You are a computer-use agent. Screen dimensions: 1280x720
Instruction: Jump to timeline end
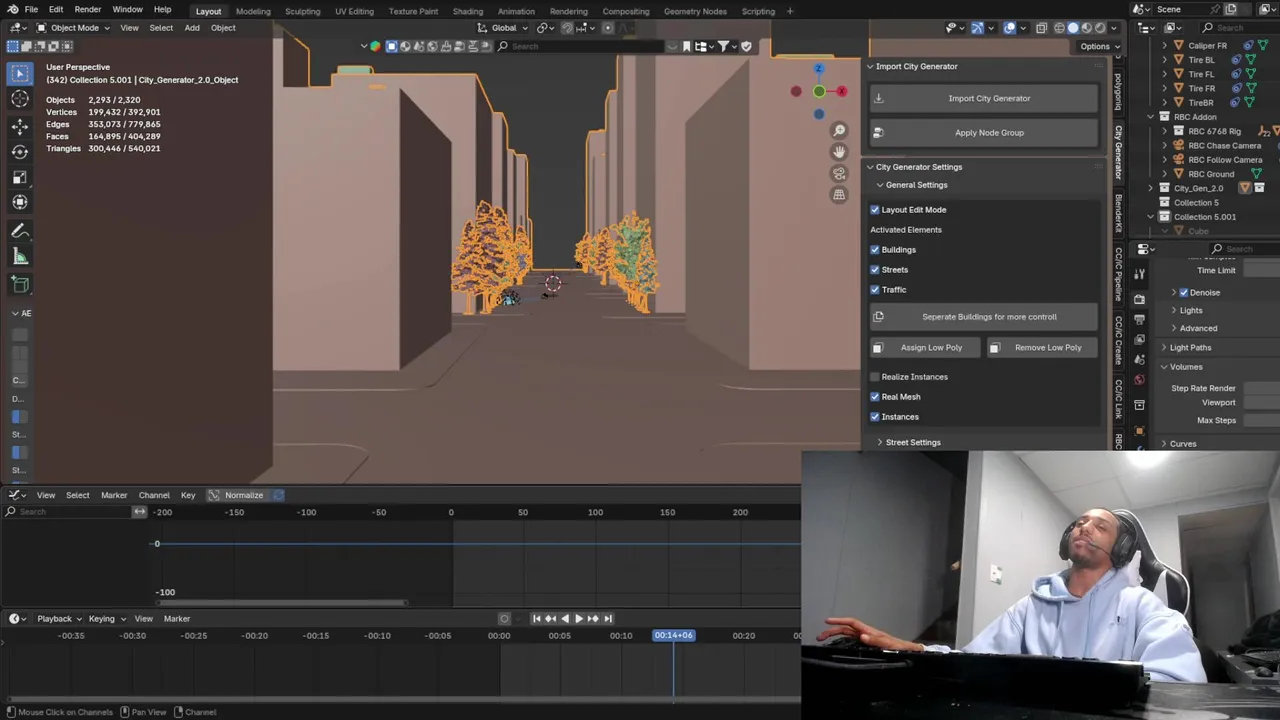point(607,619)
